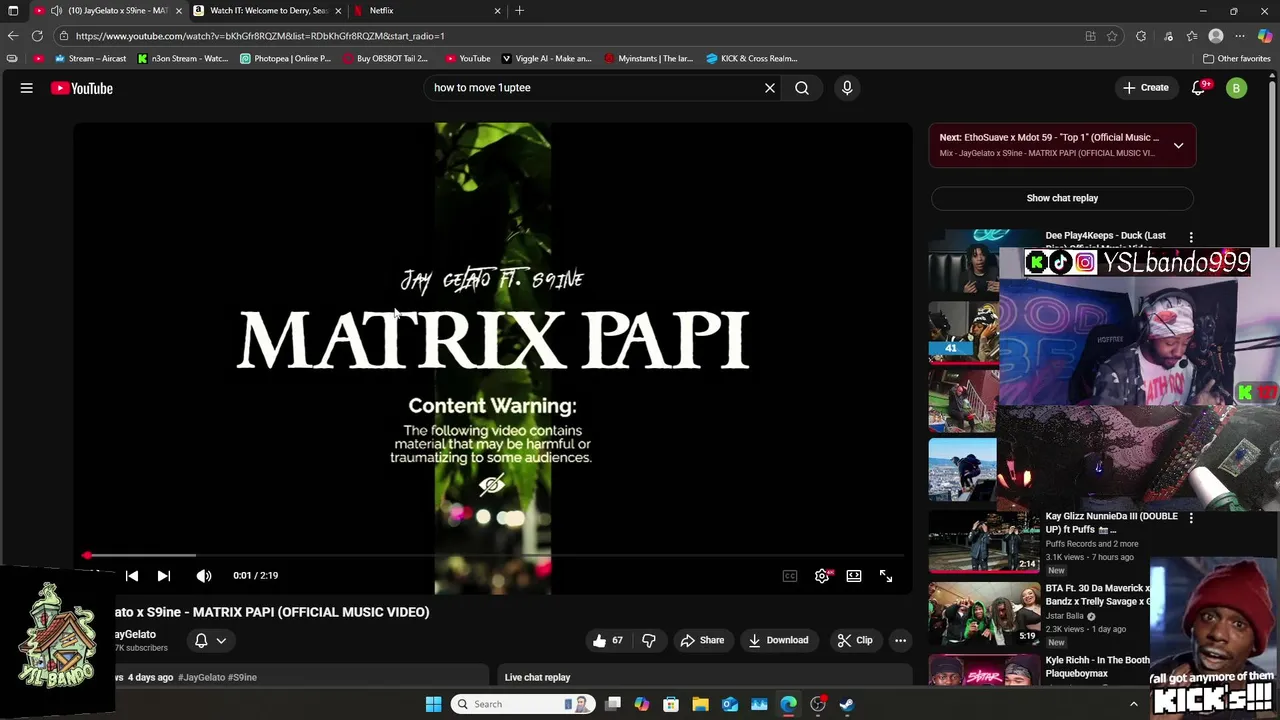Open the BTA Ft. 30 Da Maverick thumbnail
This screenshot has width=1280, height=720.
click(984, 613)
